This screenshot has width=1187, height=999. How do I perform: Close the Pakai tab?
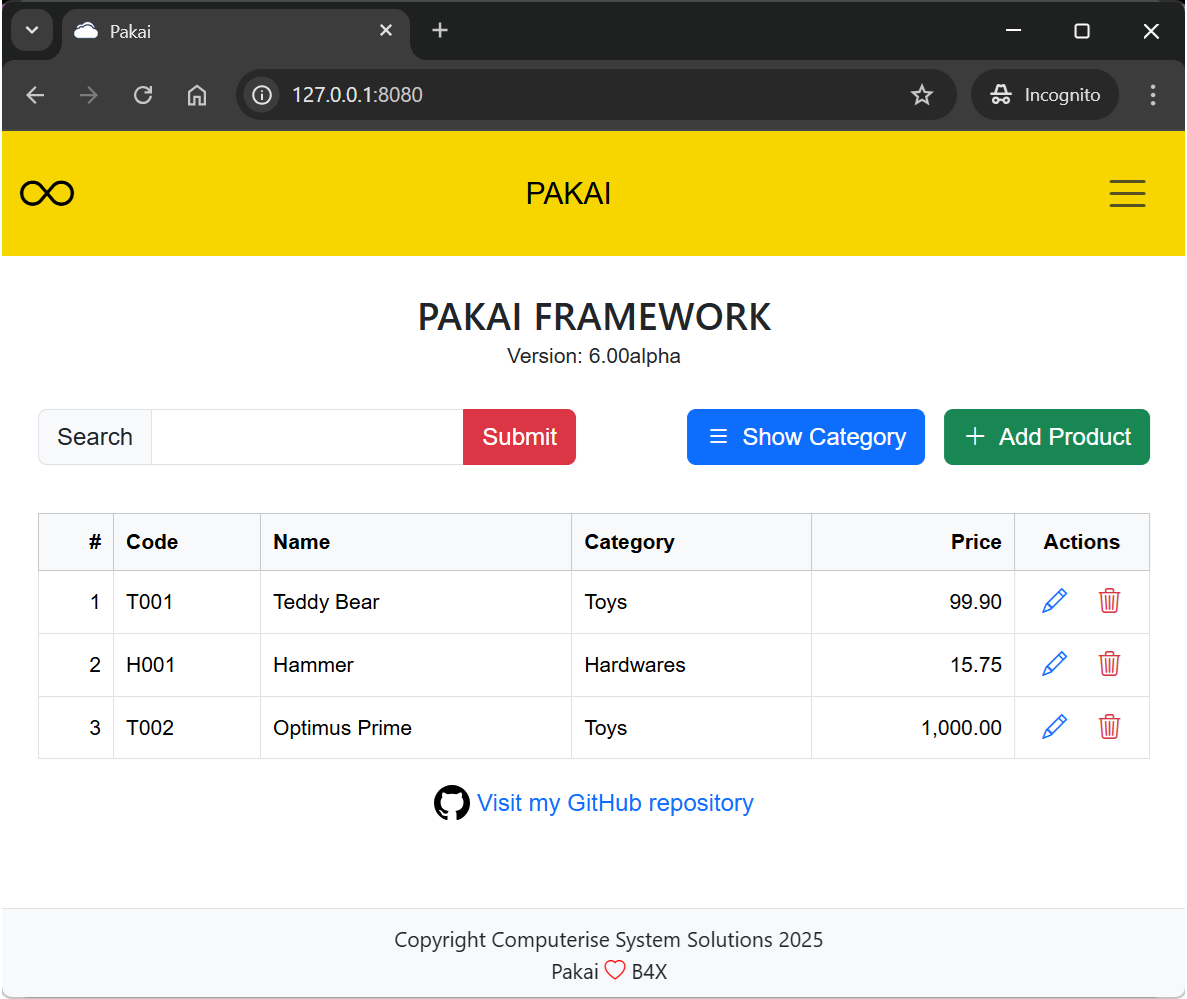click(x=386, y=30)
